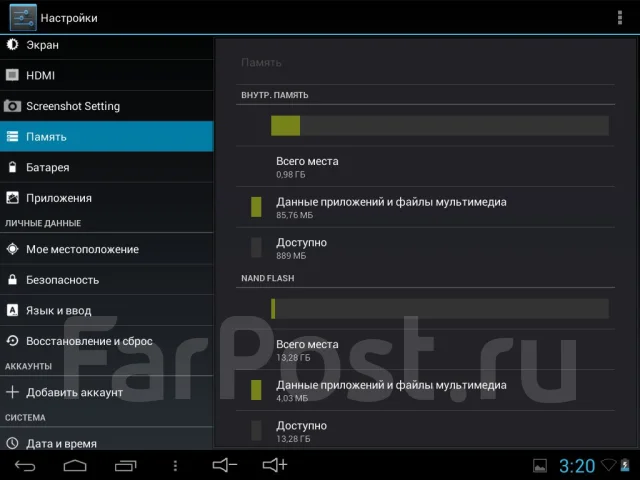Tap the volume up button
Image resolution: width=640 pixels, height=480 pixels.
[275, 465]
